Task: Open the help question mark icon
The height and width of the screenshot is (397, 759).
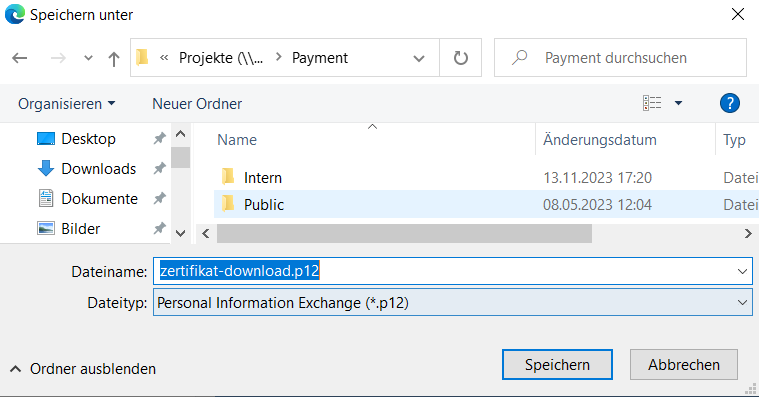Action: pyautogui.click(x=729, y=103)
